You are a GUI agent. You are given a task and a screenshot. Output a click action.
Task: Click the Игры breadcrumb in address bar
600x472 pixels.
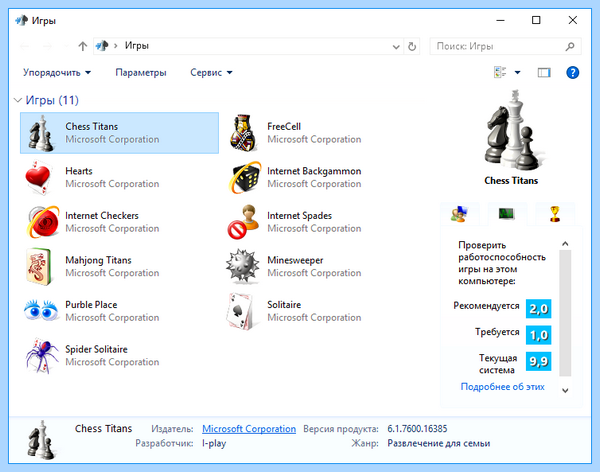point(137,46)
